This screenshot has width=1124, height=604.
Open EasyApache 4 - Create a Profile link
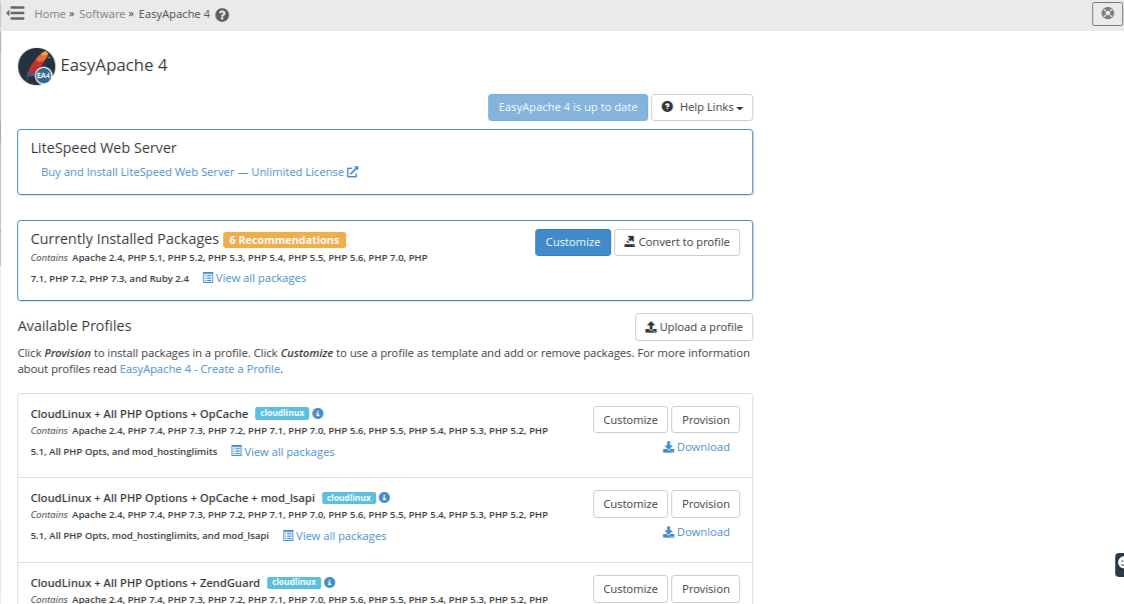pos(200,369)
